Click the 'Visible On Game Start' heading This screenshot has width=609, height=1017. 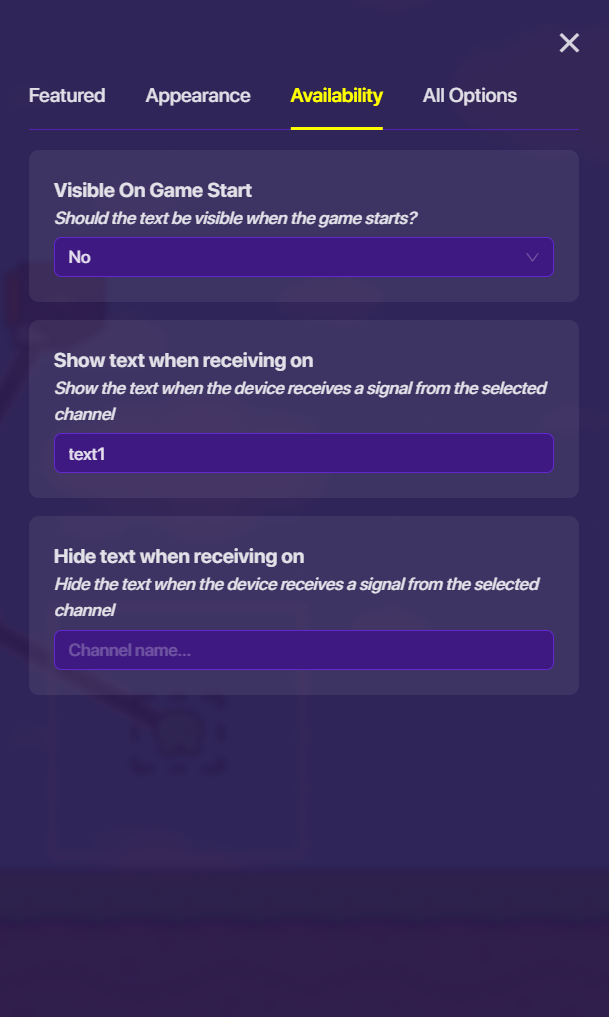click(152, 190)
